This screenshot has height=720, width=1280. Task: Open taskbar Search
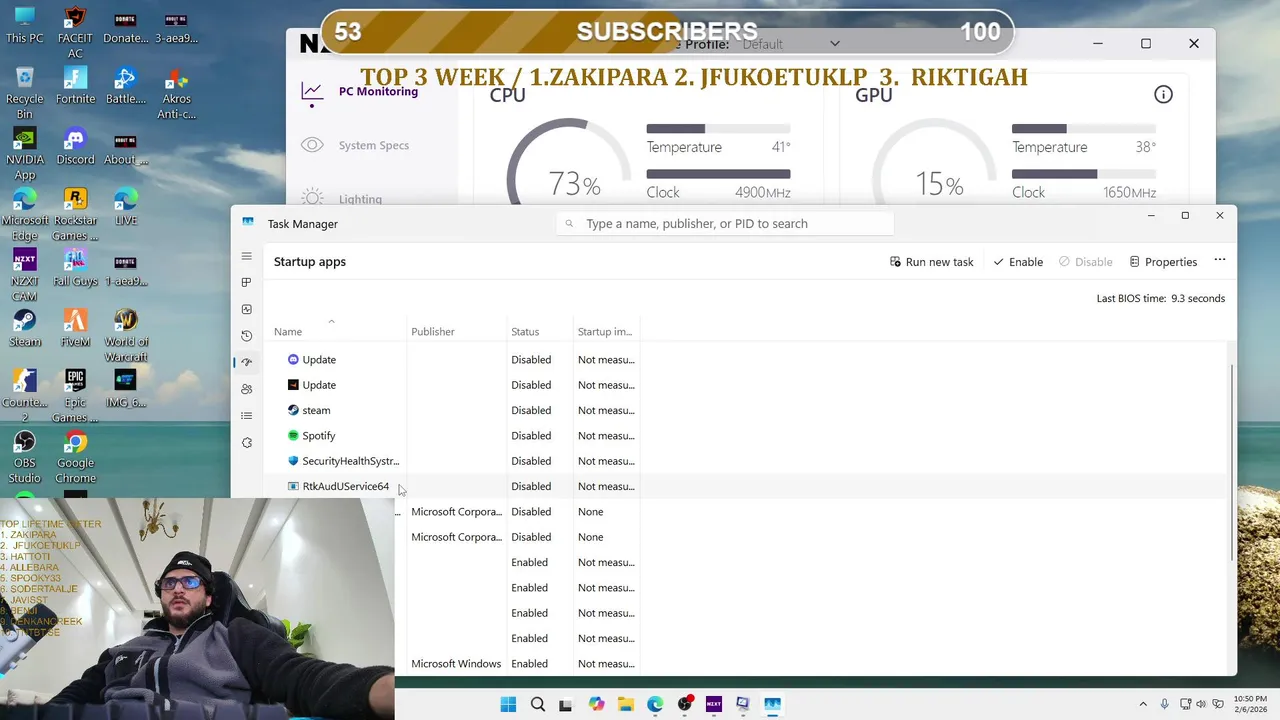pyautogui.click(x=538, y=704)
